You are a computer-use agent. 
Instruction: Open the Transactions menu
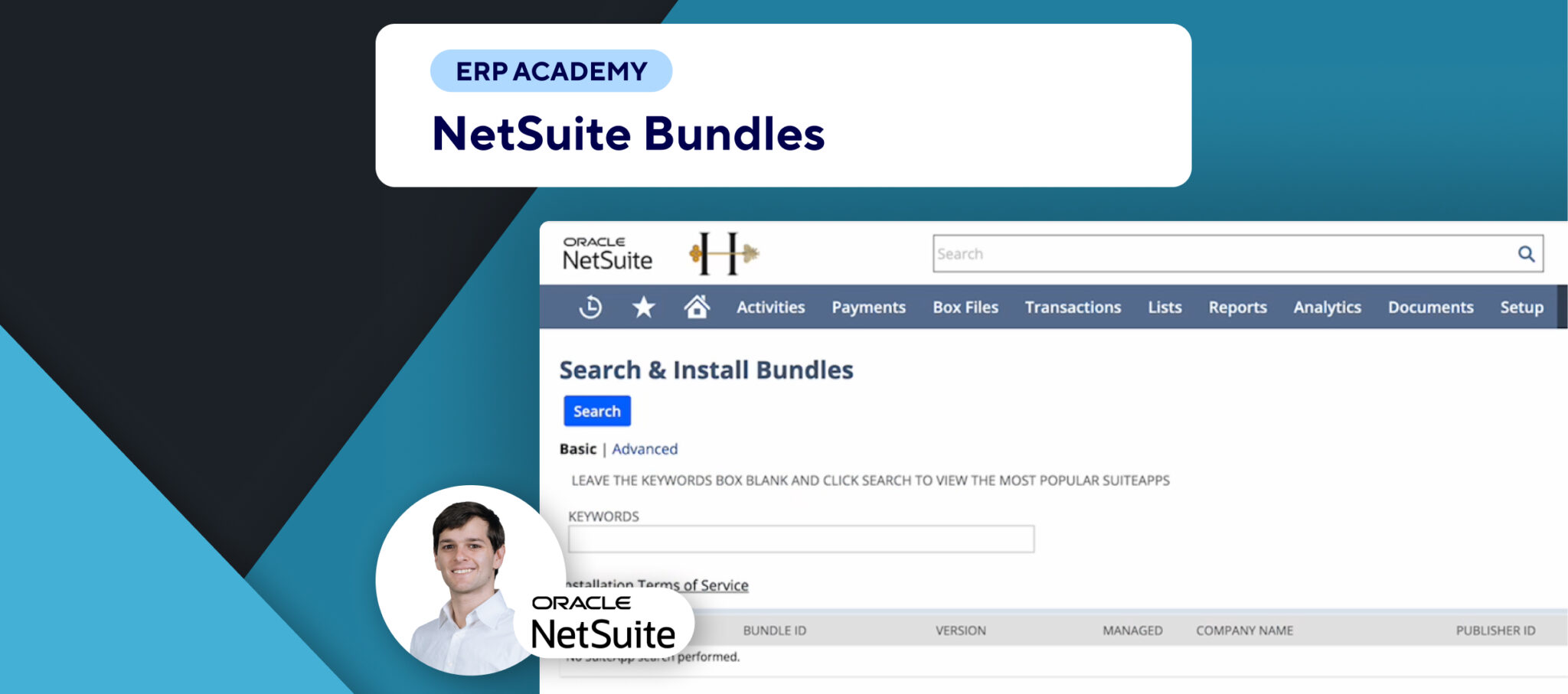[x=1073, y=307]
